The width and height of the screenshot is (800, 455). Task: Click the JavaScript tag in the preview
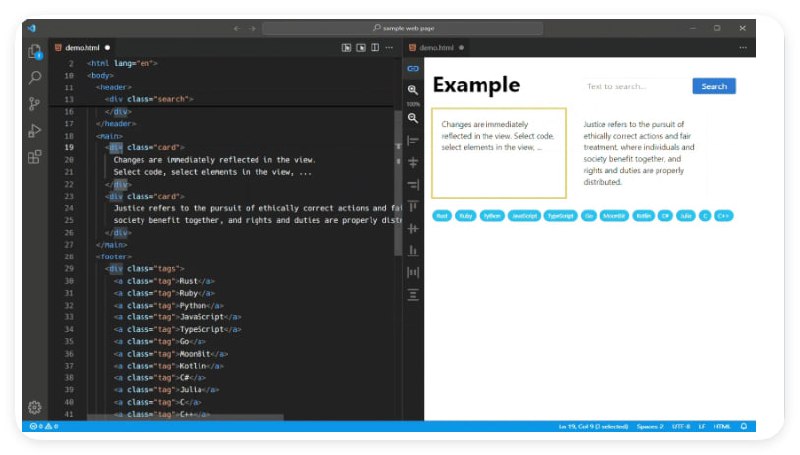tap(523, 215)
